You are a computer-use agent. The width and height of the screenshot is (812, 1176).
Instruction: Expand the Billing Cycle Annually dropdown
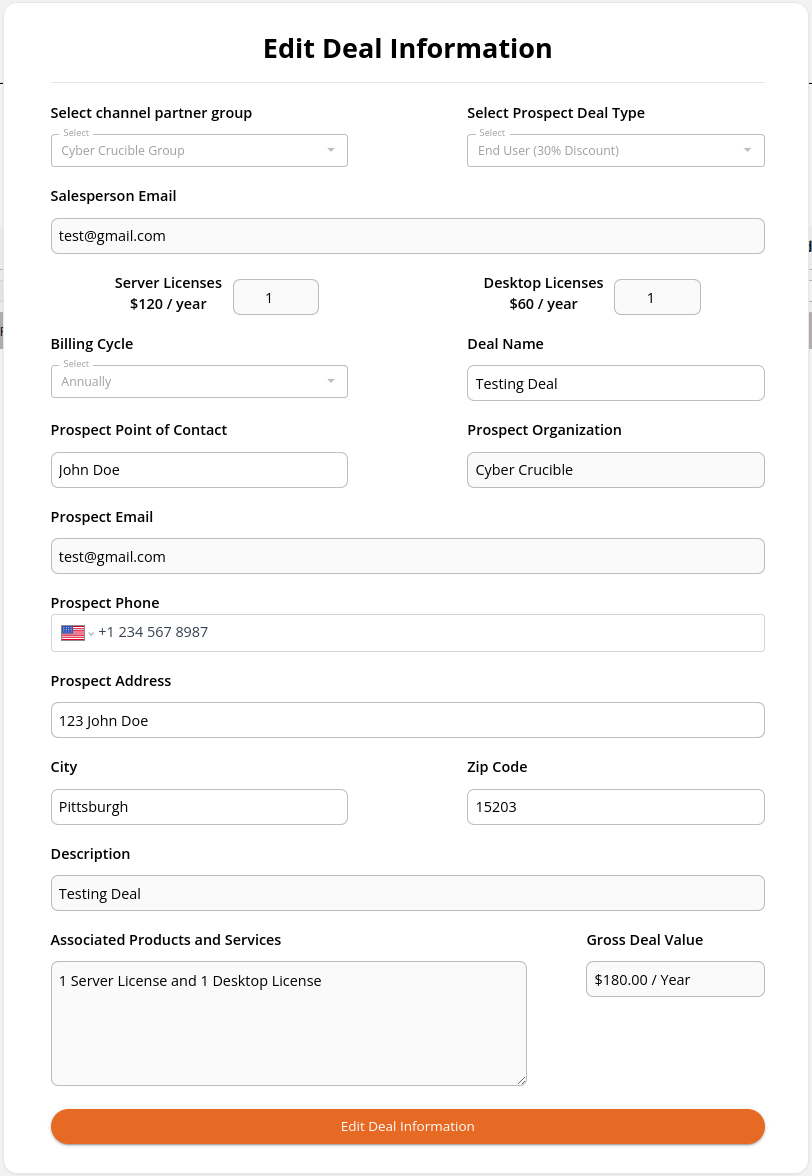(x=199, y=381)
